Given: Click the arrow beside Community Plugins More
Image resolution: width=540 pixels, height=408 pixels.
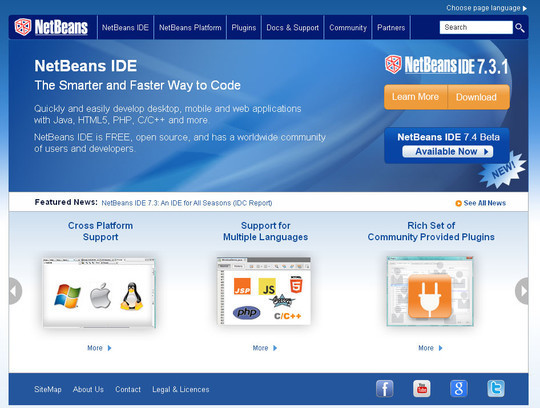Looking at the screenshot, I should (440, 348).
